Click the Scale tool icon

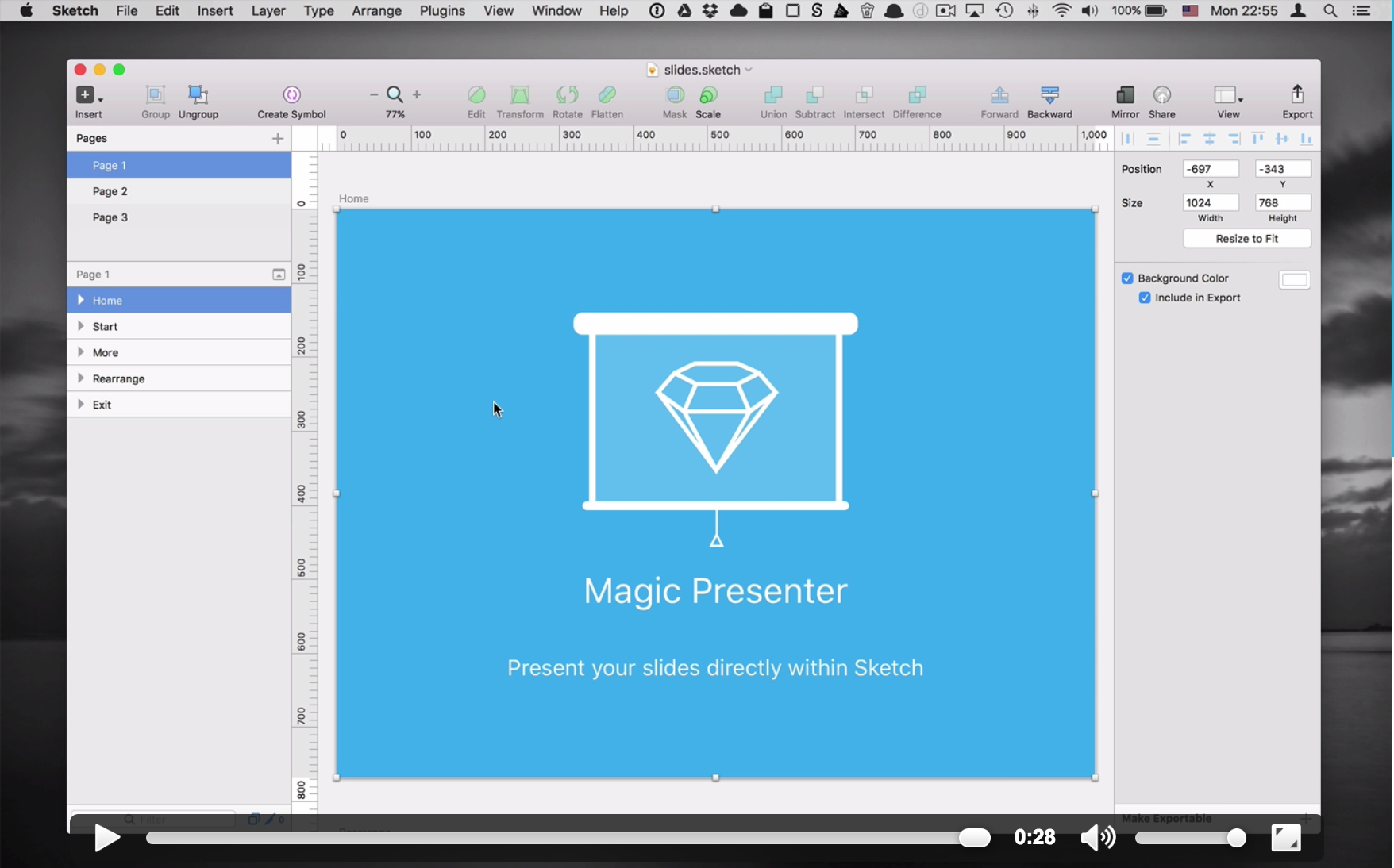(x=708, y=95)
